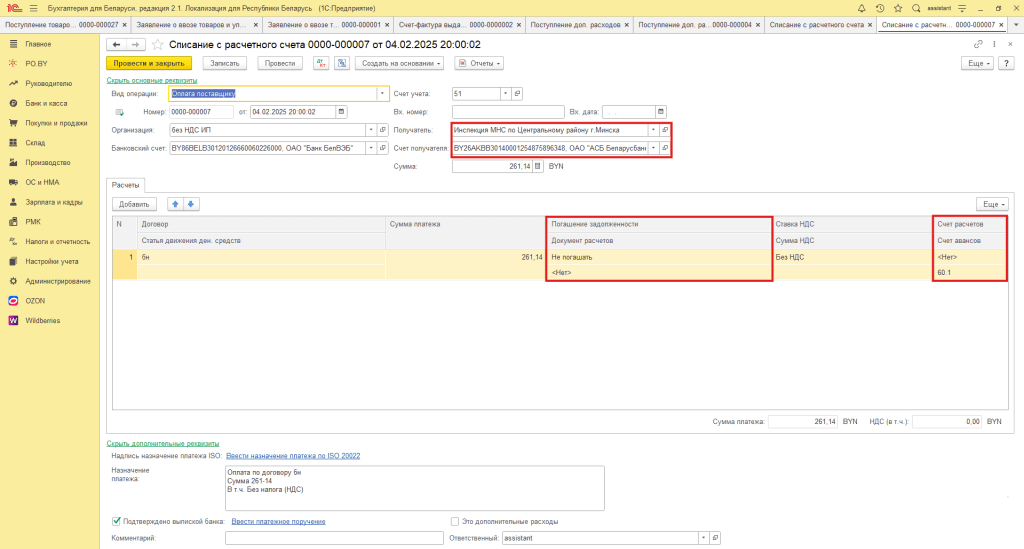Click into the Комментарий field
Screen dimensions: 1024x549
coord(334,538)
